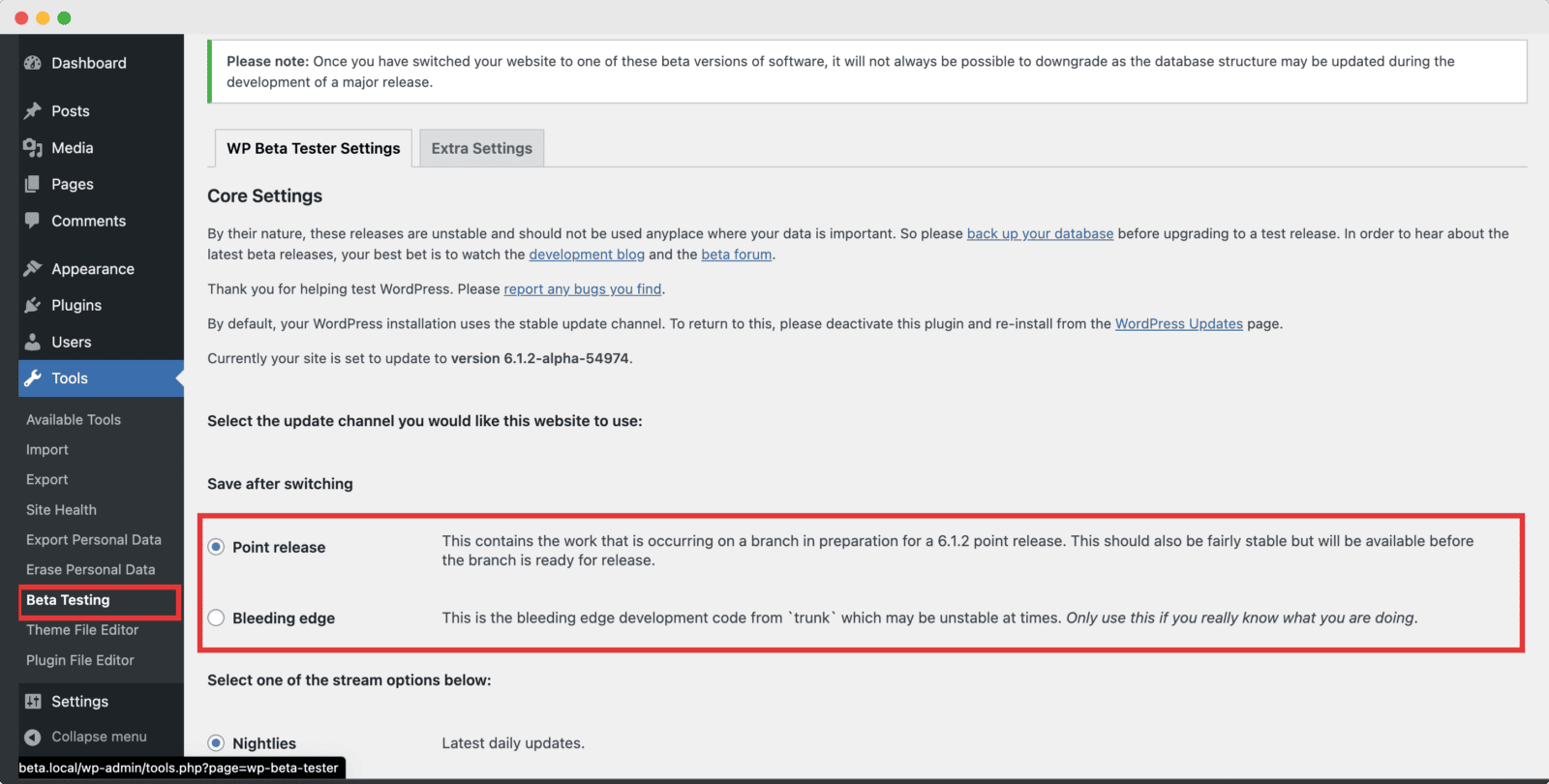
Task: Open the Dashboard menu item
Action: tap(89, 63)
